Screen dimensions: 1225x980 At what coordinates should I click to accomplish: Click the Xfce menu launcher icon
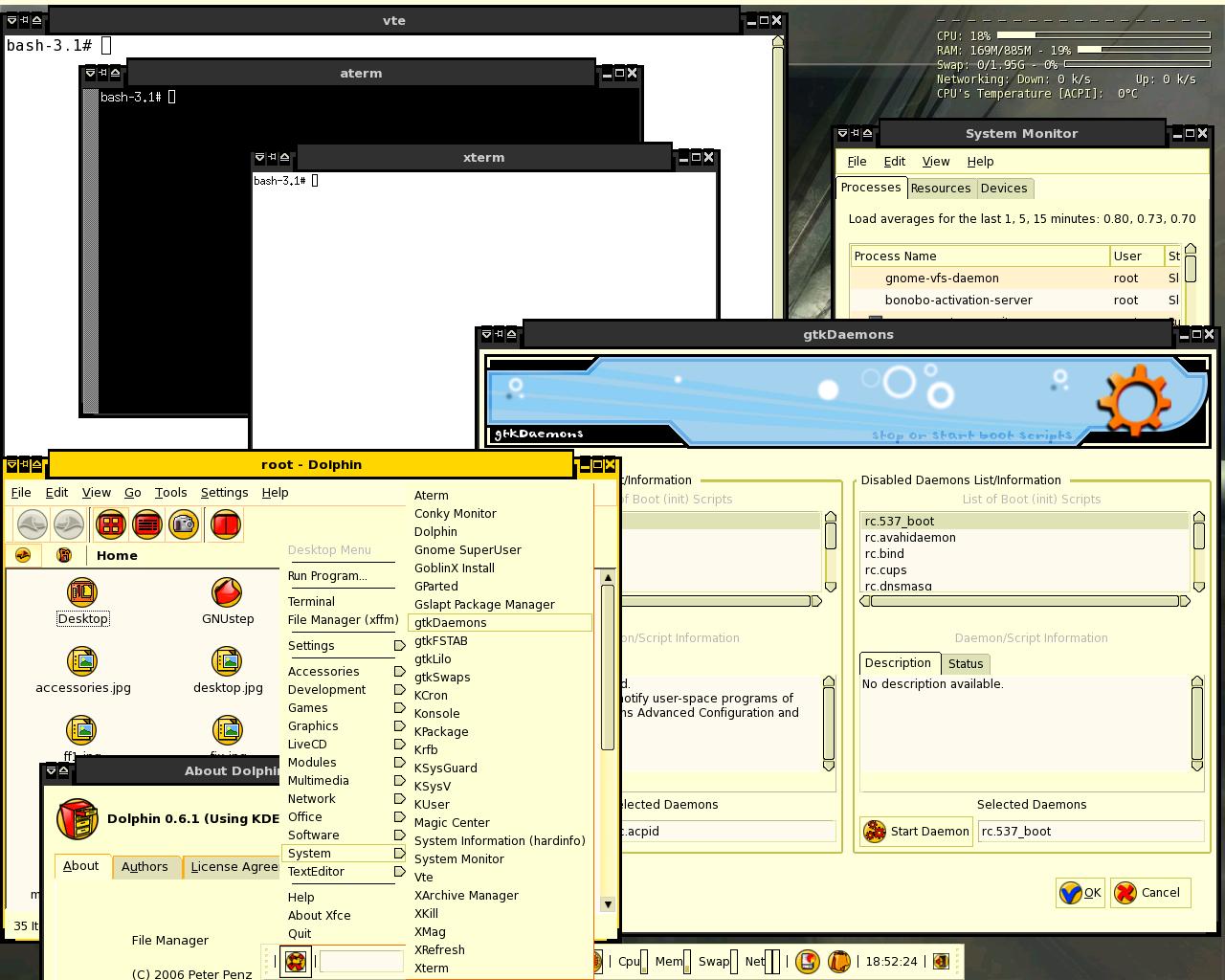pyautogui.click(x=296, y=961)
